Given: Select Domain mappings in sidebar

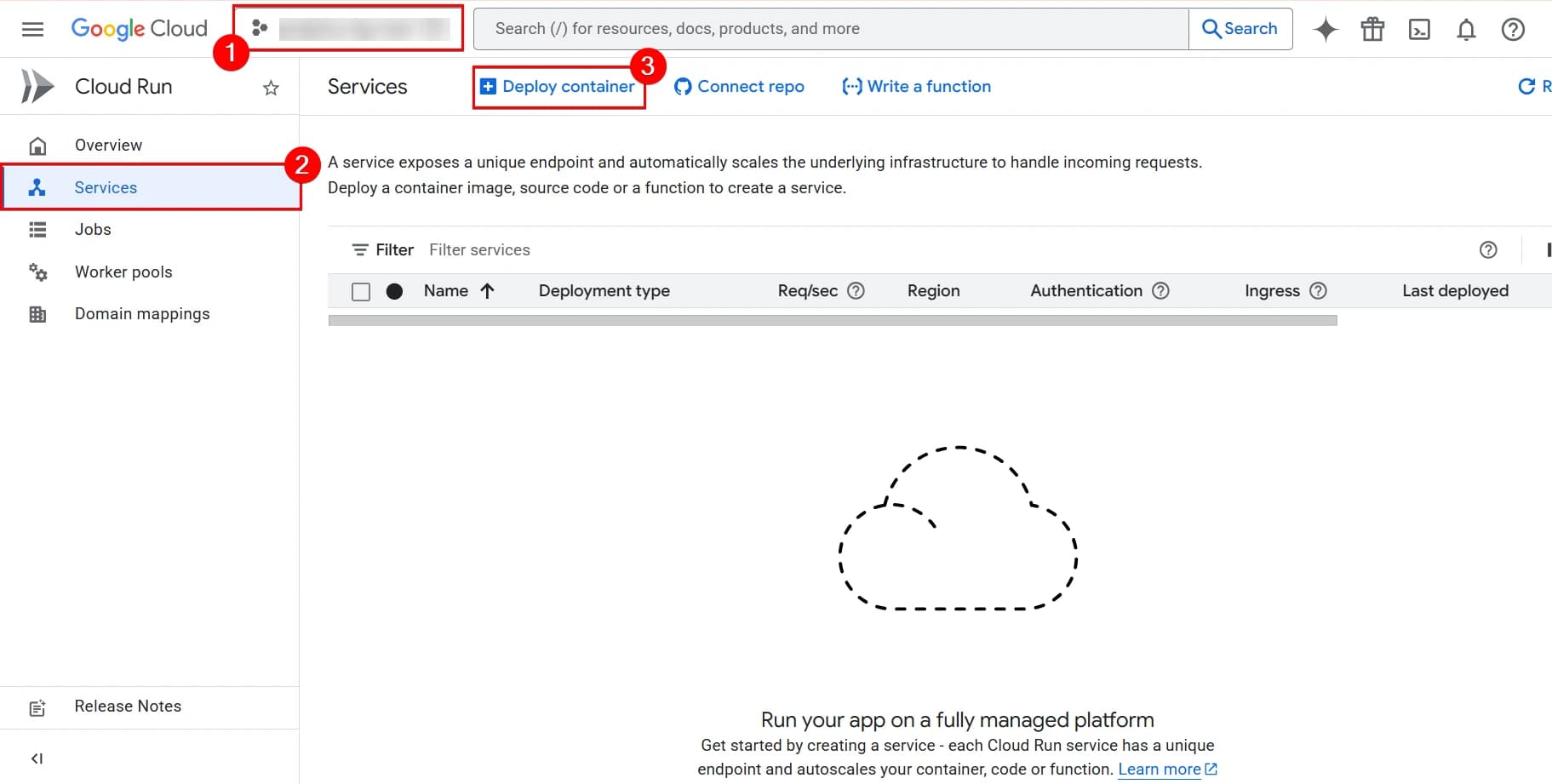Looking at the screenshot, I should (x=142, y=314).
